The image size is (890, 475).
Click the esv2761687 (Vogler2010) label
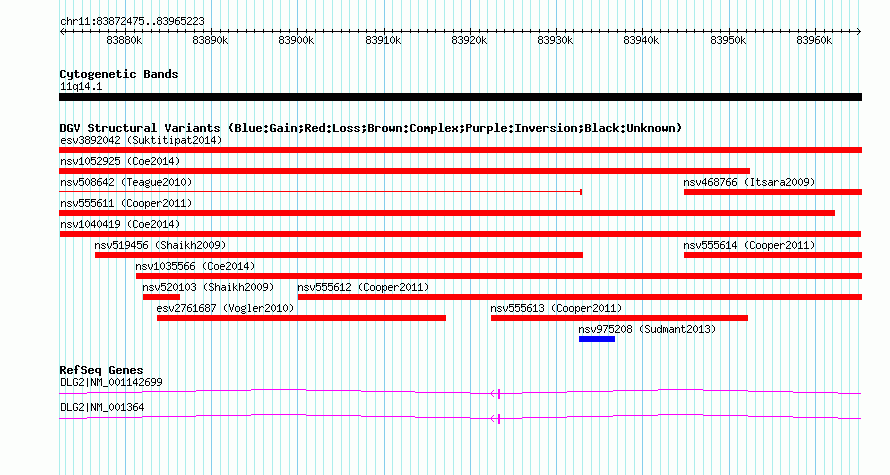coord(225,308)
